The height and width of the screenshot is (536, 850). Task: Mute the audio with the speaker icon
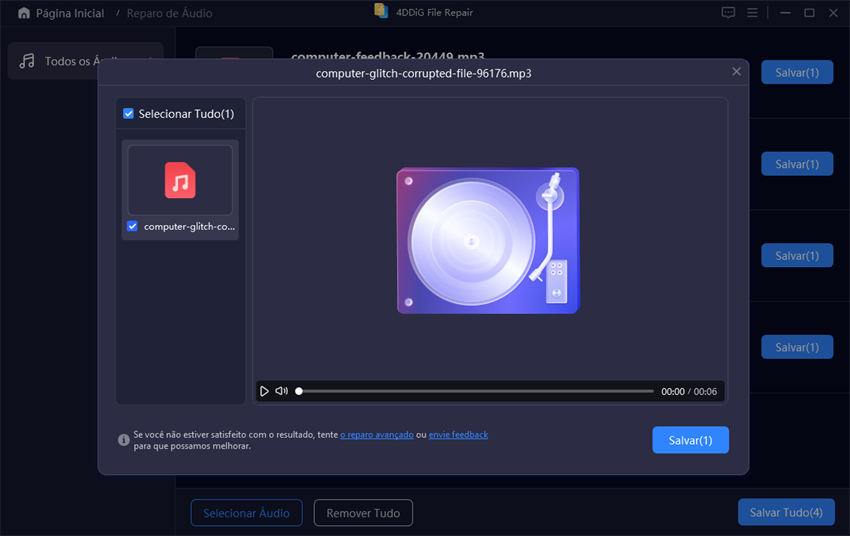click(x=282, y=391)
